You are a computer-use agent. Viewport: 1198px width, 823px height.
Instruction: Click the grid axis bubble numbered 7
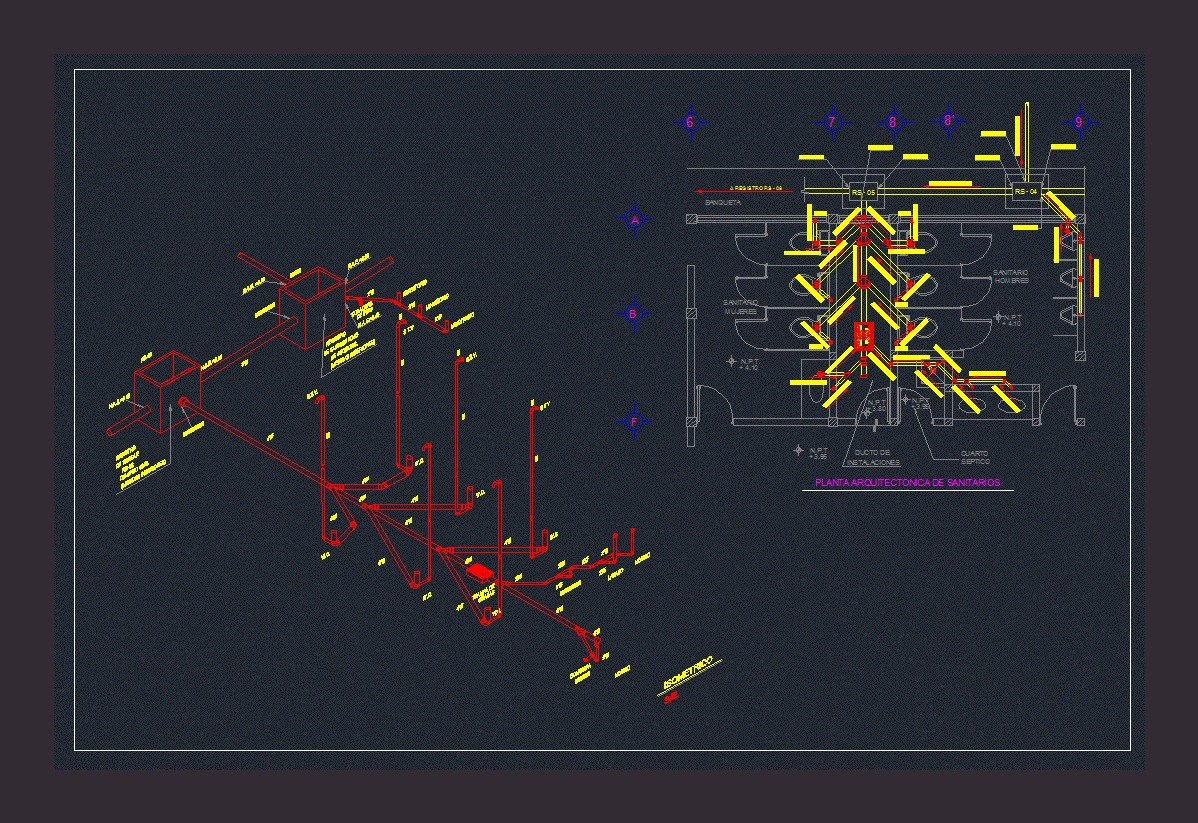(832, 122)
